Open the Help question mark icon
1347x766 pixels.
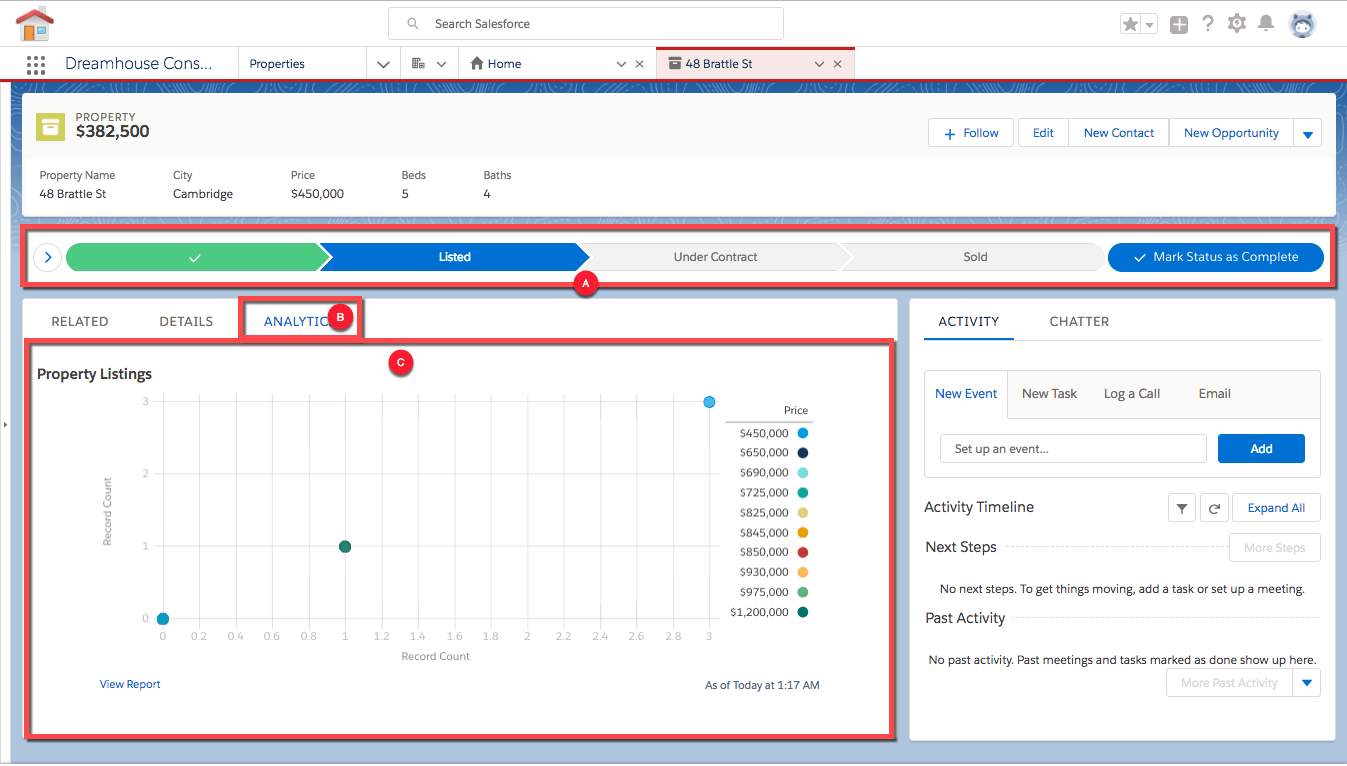[1208, 24]
